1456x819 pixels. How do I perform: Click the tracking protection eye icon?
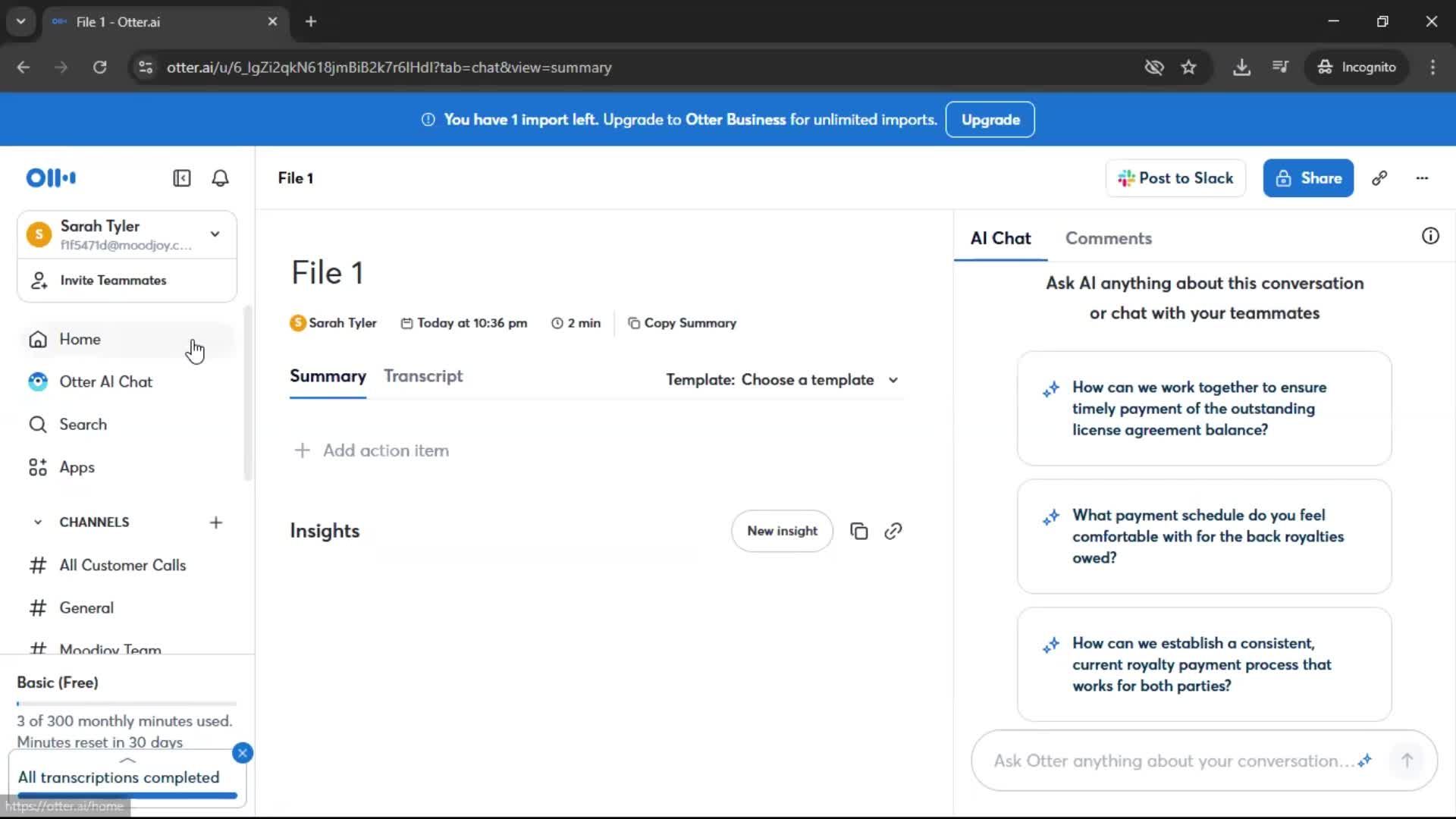pos(1154,67)
